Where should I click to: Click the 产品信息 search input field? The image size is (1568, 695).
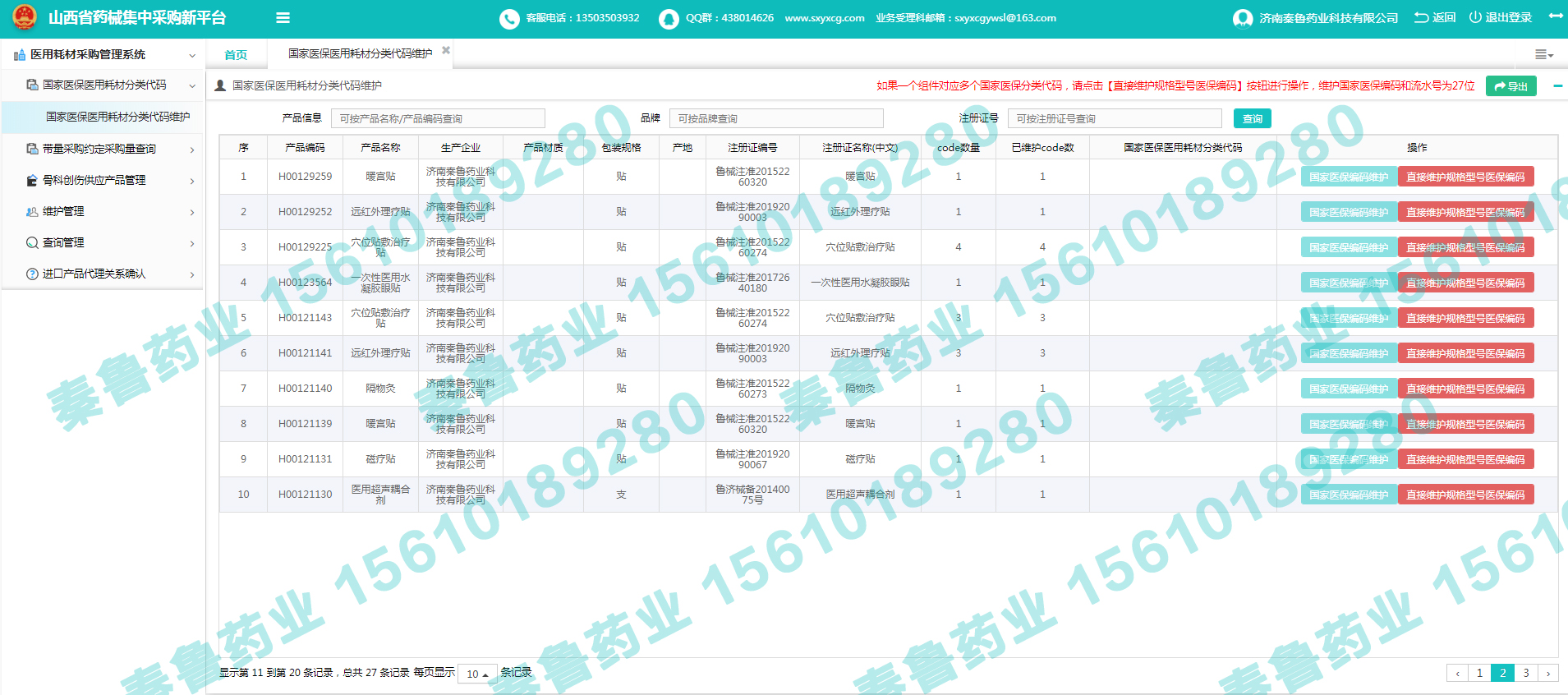[x=438, y=118]
